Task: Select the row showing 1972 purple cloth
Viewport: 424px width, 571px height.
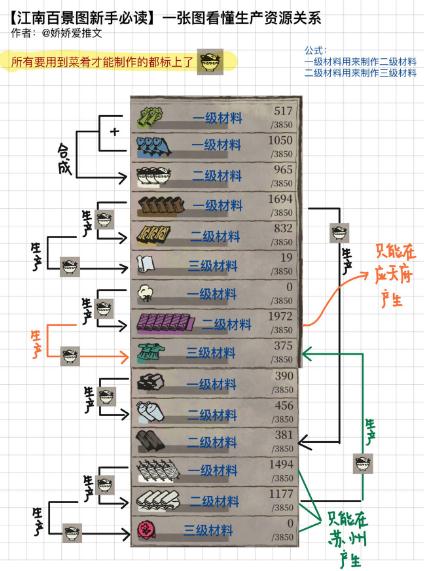Action: tap(216, 323)
